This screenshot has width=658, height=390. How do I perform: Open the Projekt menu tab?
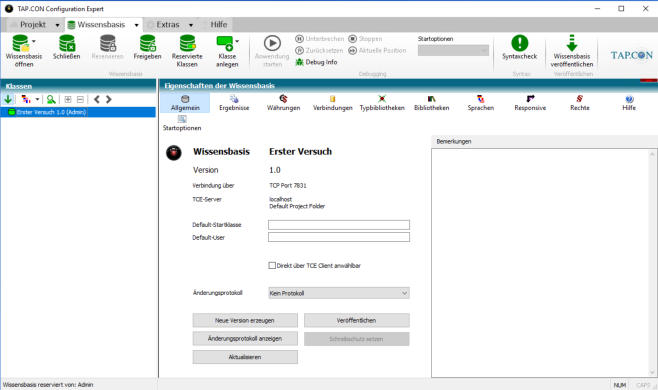click(32, 25)
